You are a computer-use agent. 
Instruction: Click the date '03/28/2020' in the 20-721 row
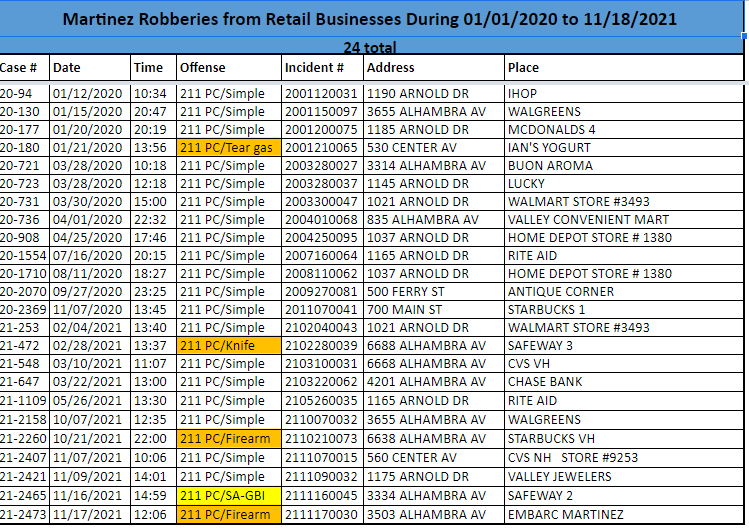coord(89,166)
